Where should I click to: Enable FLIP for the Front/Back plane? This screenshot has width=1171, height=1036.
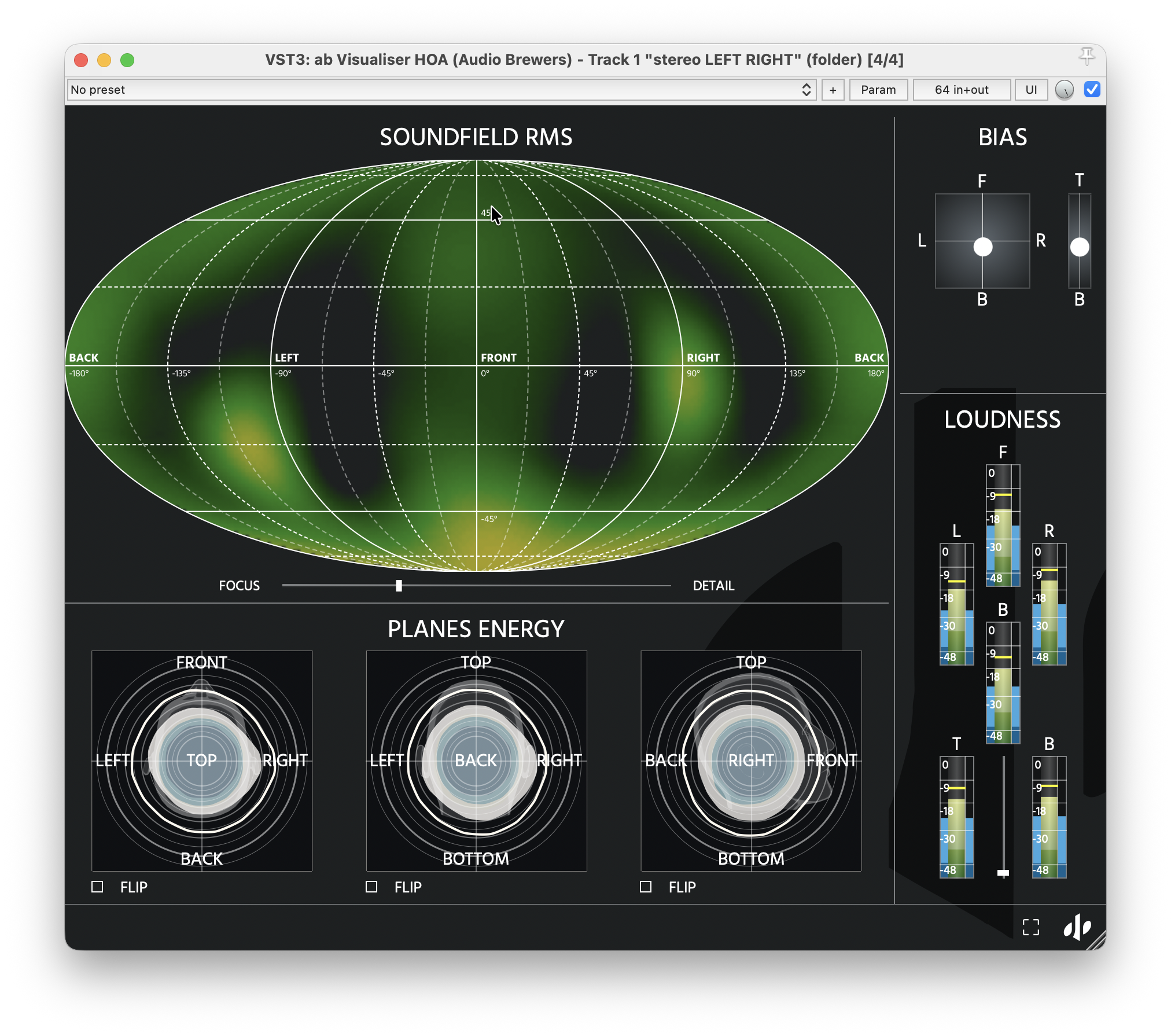click(x=97, y=887)
